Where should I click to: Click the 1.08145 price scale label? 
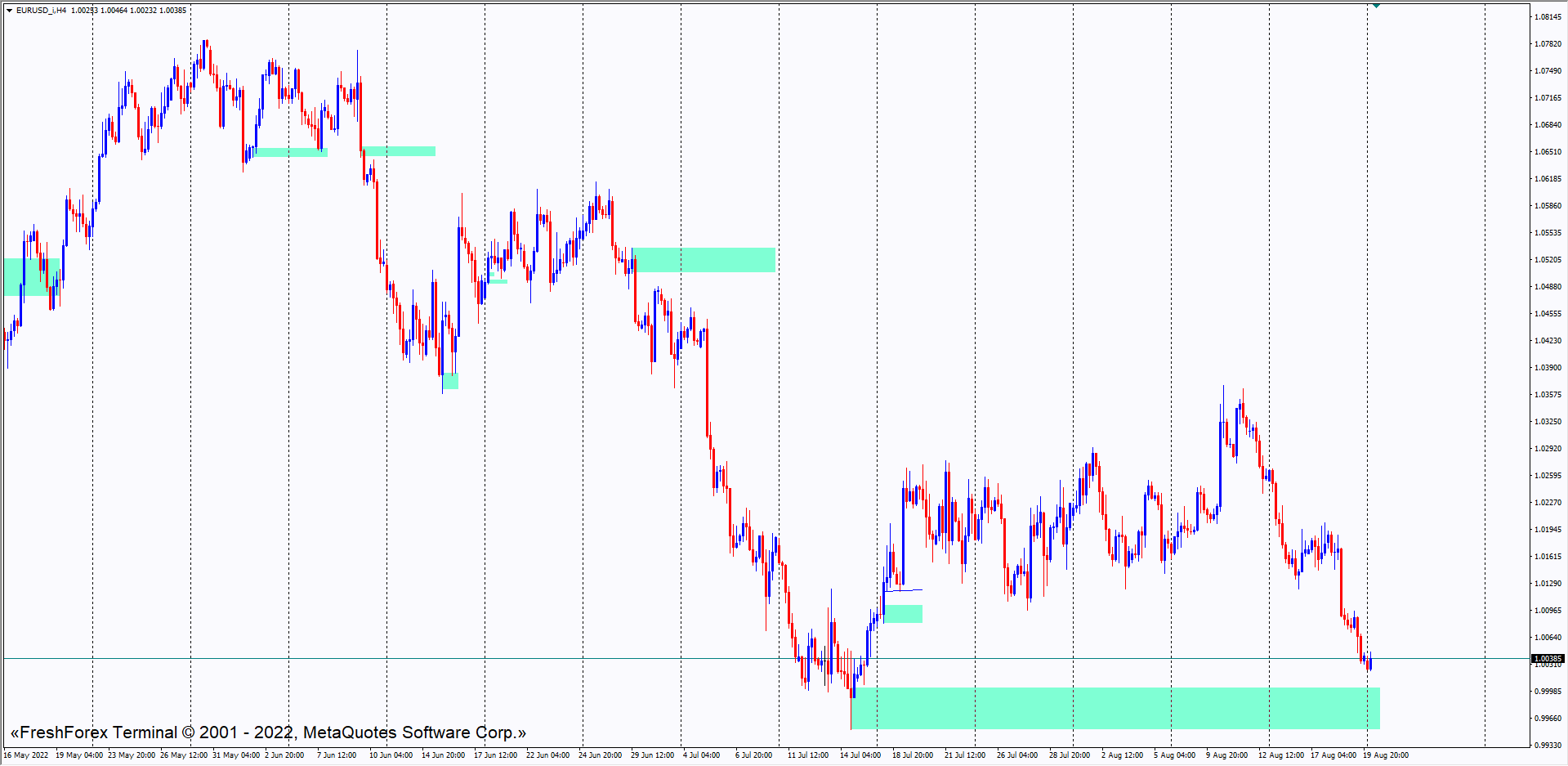(1547, 17)
